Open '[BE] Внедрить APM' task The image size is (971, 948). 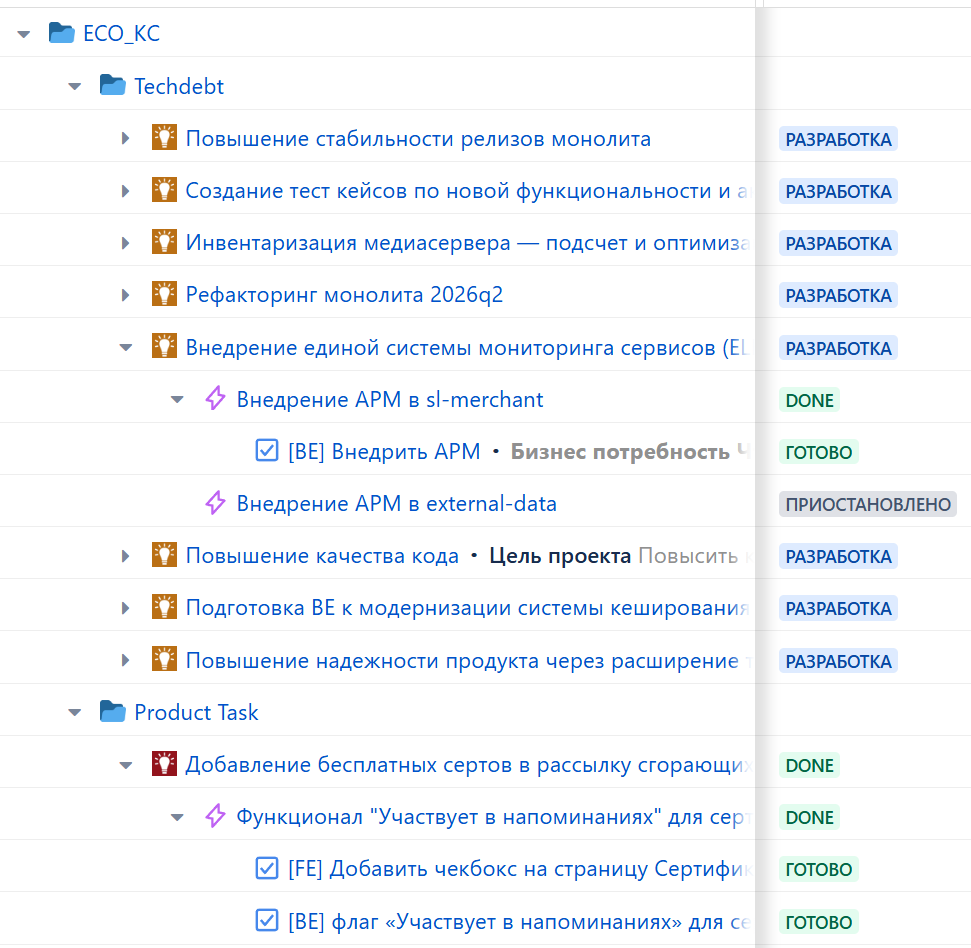[384, 451]
